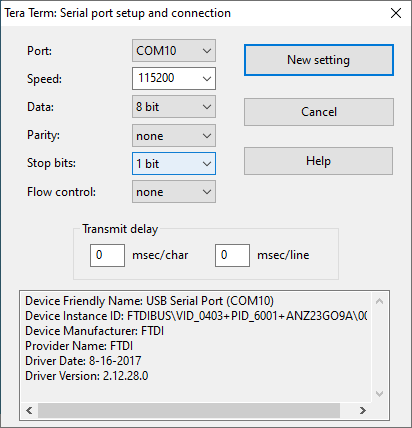412x428 pixels.
Task: Click the Device Instance ID text line
Action: point(196,316)
